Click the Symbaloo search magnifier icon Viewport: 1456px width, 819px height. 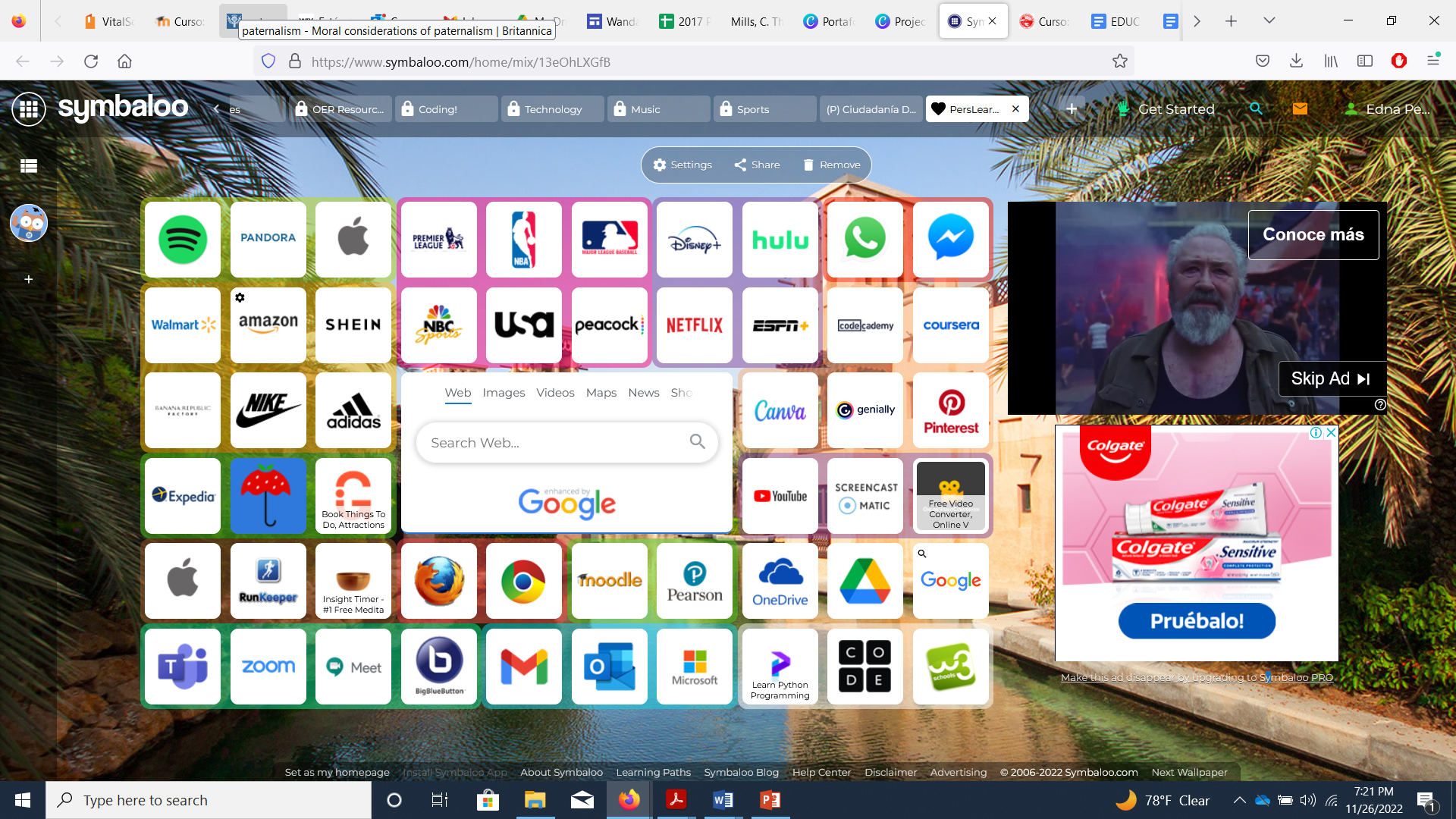(1256, 108)
